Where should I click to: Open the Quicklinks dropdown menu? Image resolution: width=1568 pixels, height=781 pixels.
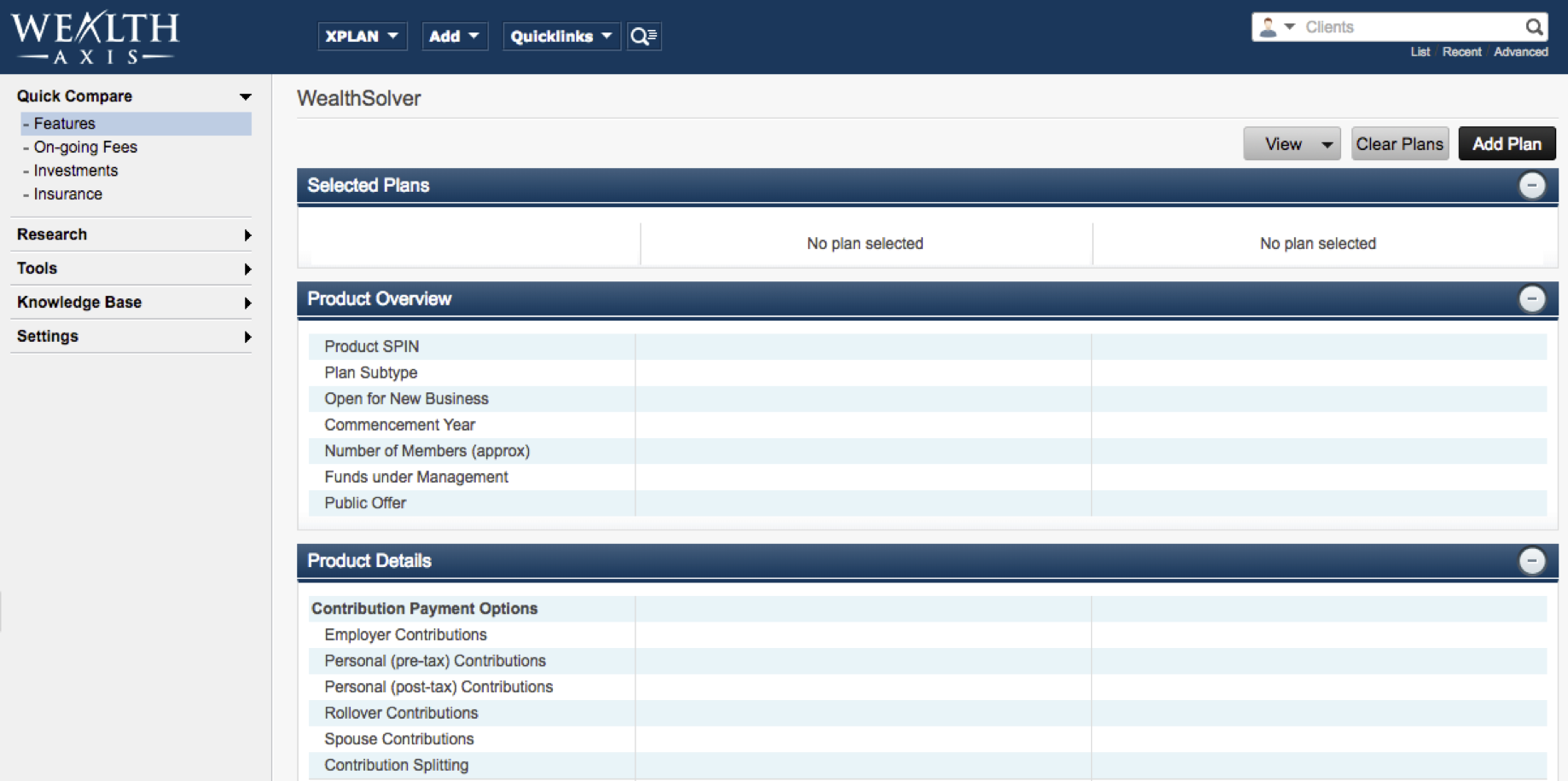pyautogui.click(x=561, y=36)
